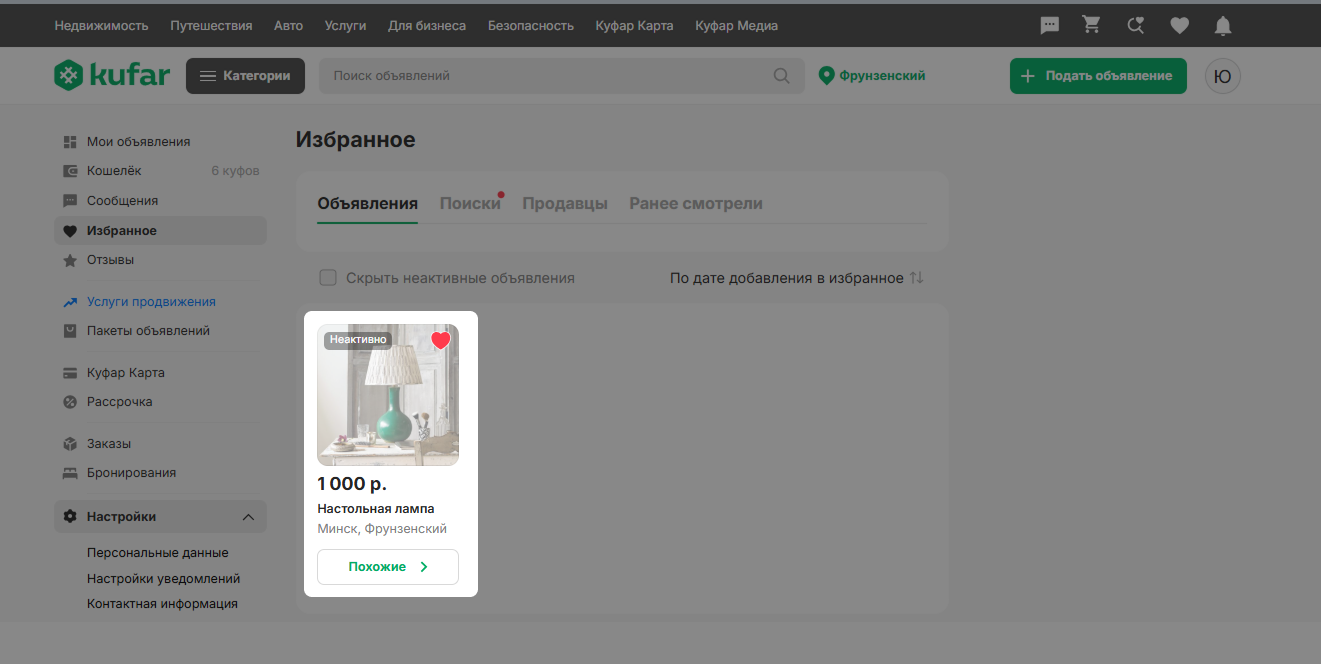Open Для бизнеса in the top menu
Image resolution: width=1321 pixels, height=664 pixels.
(427, 26)
